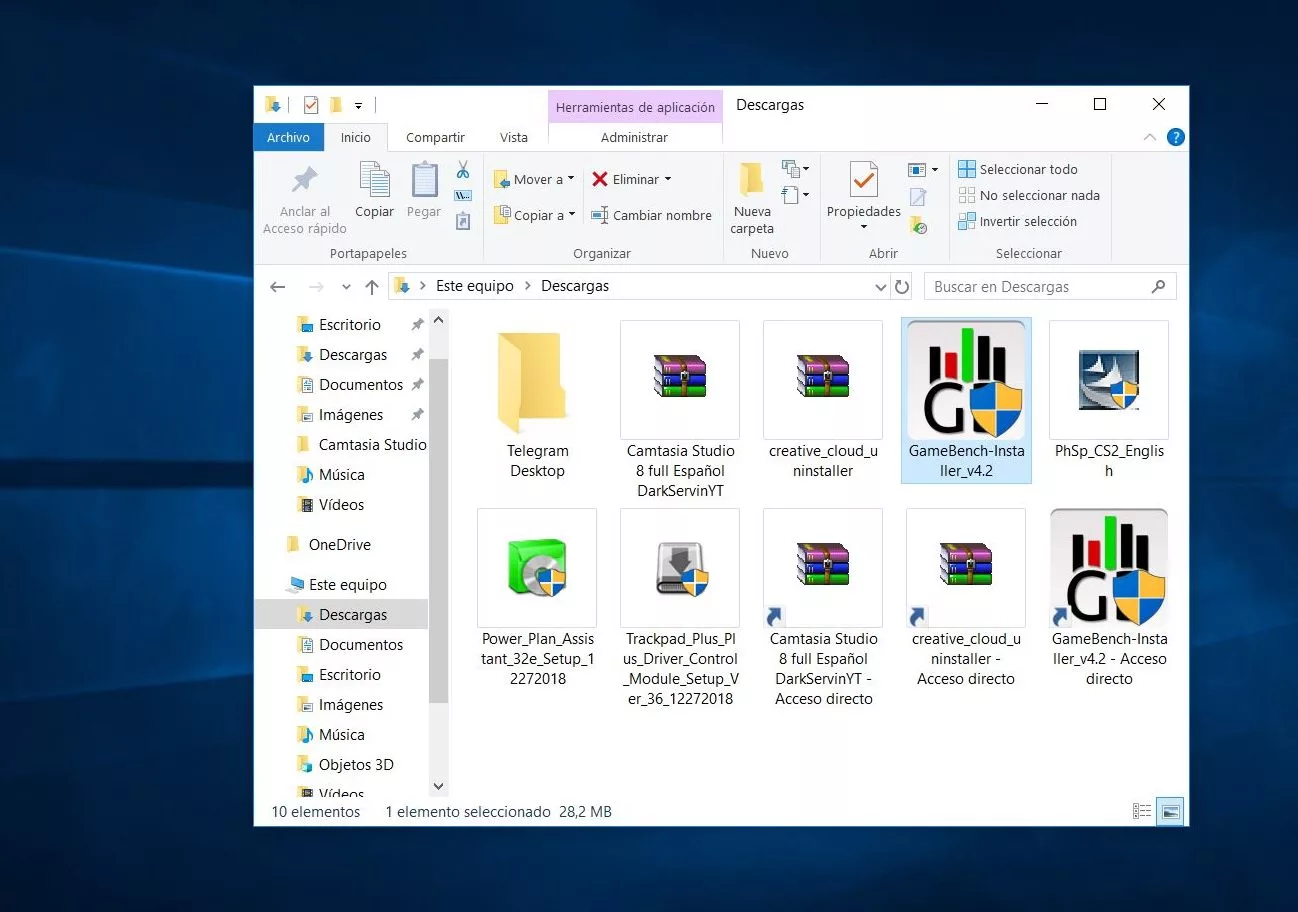
Task: Open Camtasia Studio in sidebar
Action: click(x=372, y=445)
